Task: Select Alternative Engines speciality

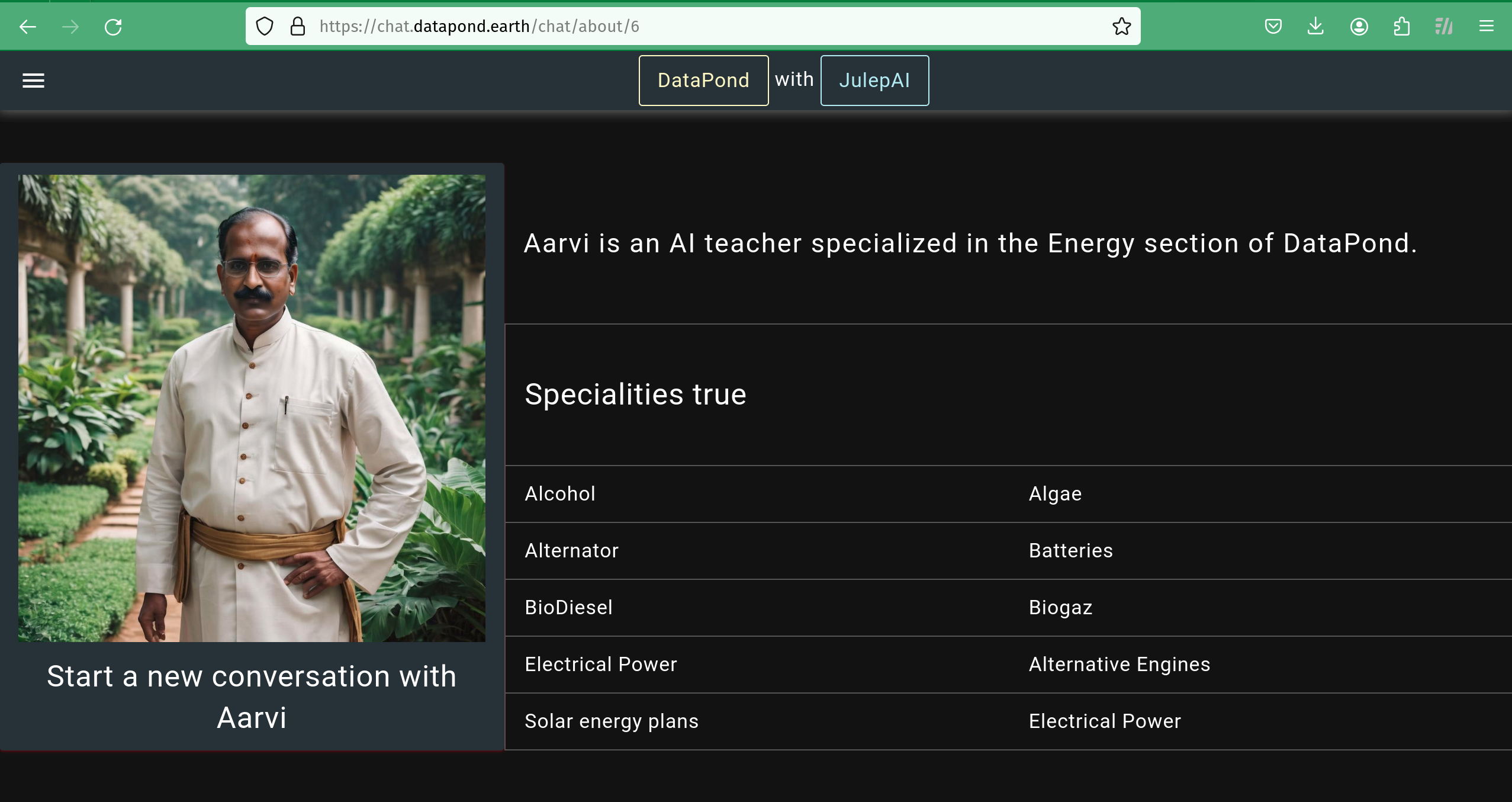Action: 1119,665
